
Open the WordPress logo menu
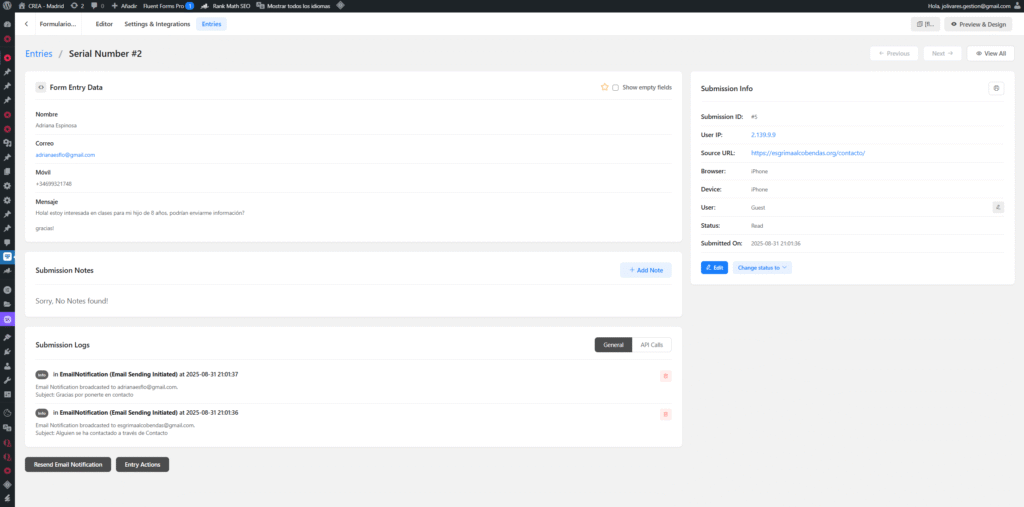coord(8,6)
